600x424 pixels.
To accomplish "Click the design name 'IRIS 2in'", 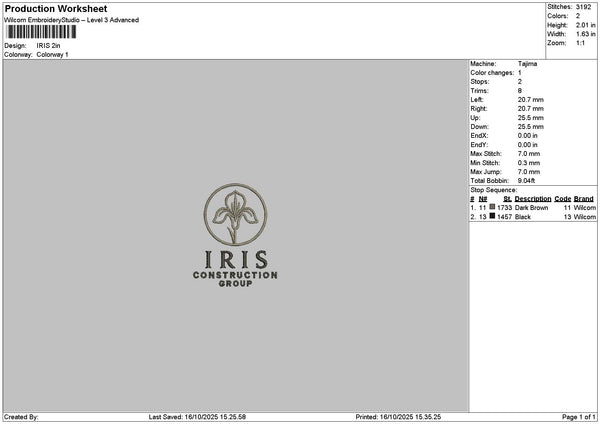I will (x=49, y=46).
